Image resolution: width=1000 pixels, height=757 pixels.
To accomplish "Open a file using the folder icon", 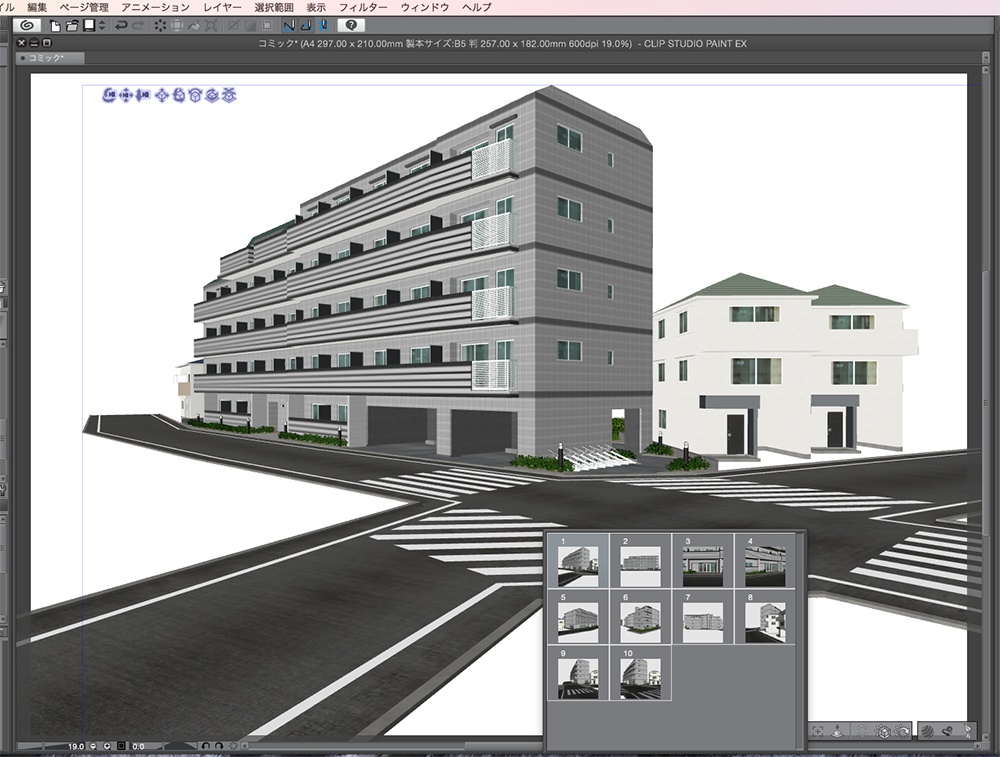I will point(70,26).
